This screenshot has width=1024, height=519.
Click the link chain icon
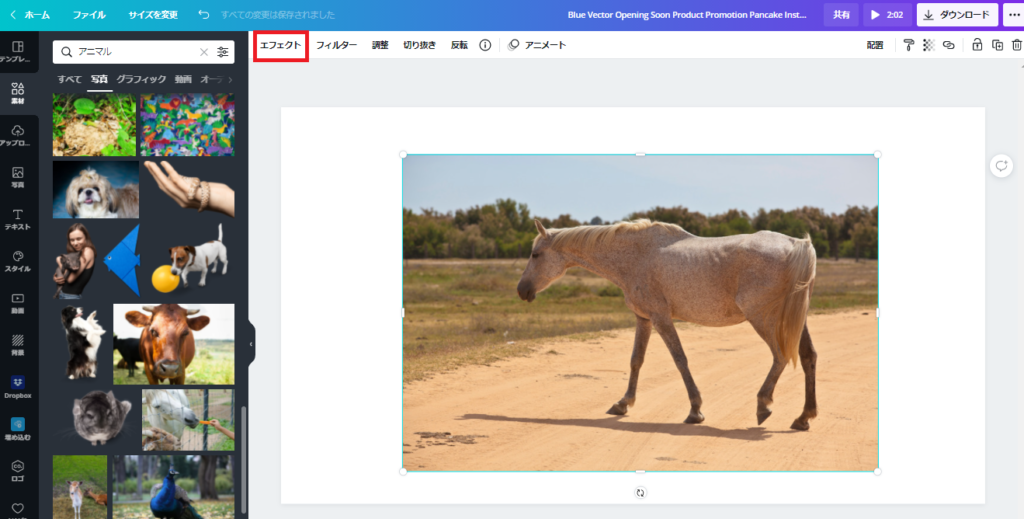[948, 45]
